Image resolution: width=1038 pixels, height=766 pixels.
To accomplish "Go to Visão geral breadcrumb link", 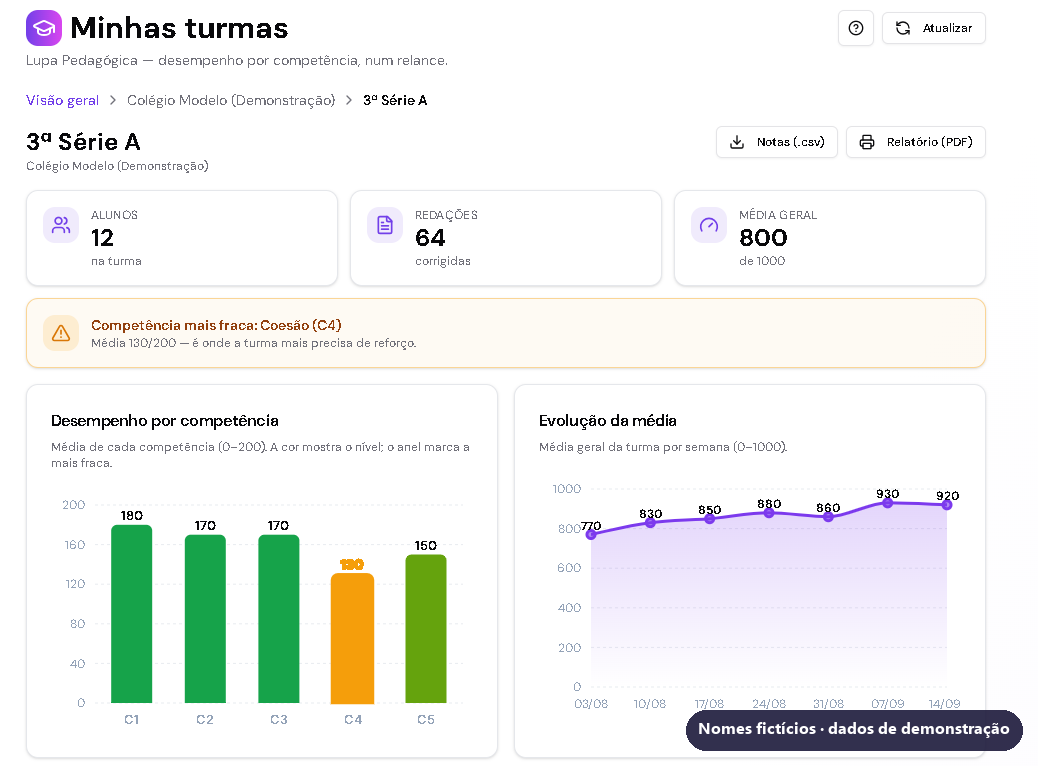I will click(62, 100).
